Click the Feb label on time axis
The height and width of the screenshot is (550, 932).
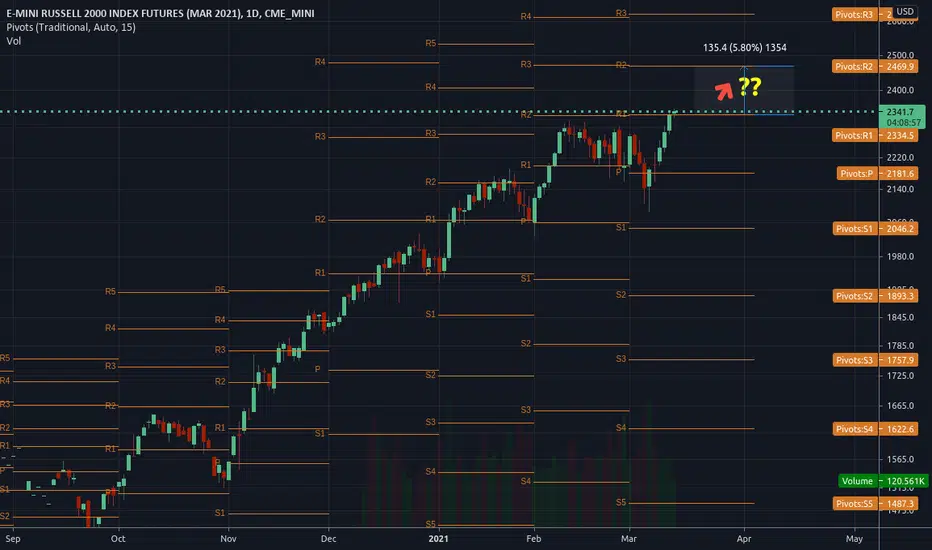[534, 539]
